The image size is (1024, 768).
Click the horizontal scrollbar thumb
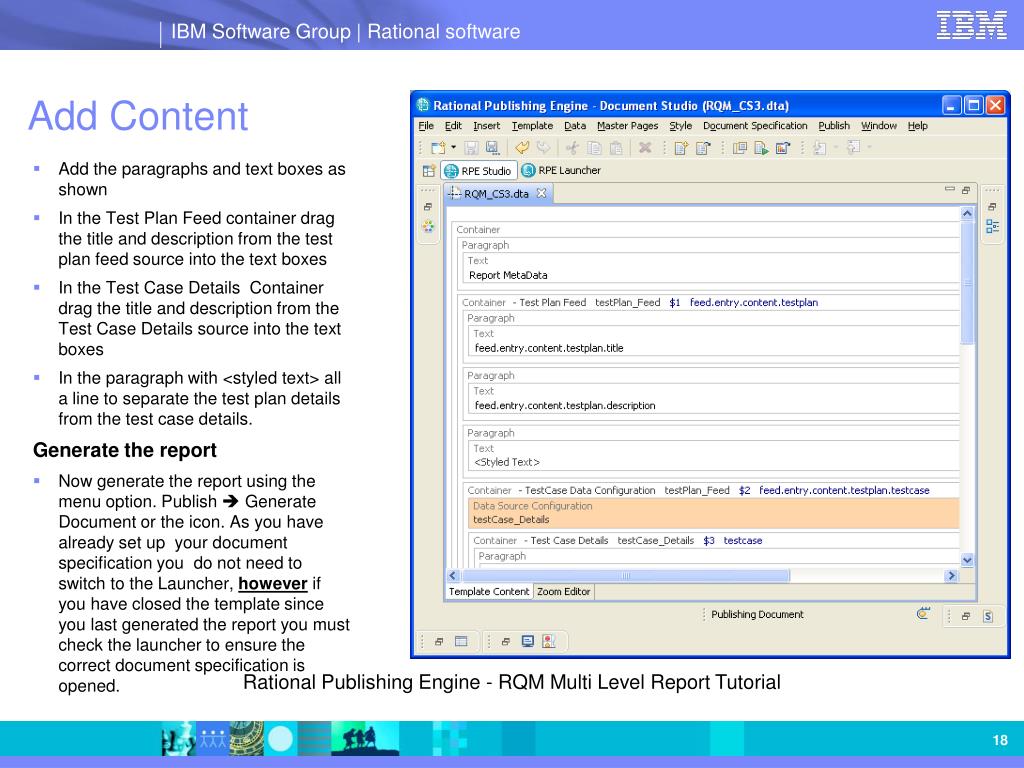pyautogui.click(x=625, y=575)
